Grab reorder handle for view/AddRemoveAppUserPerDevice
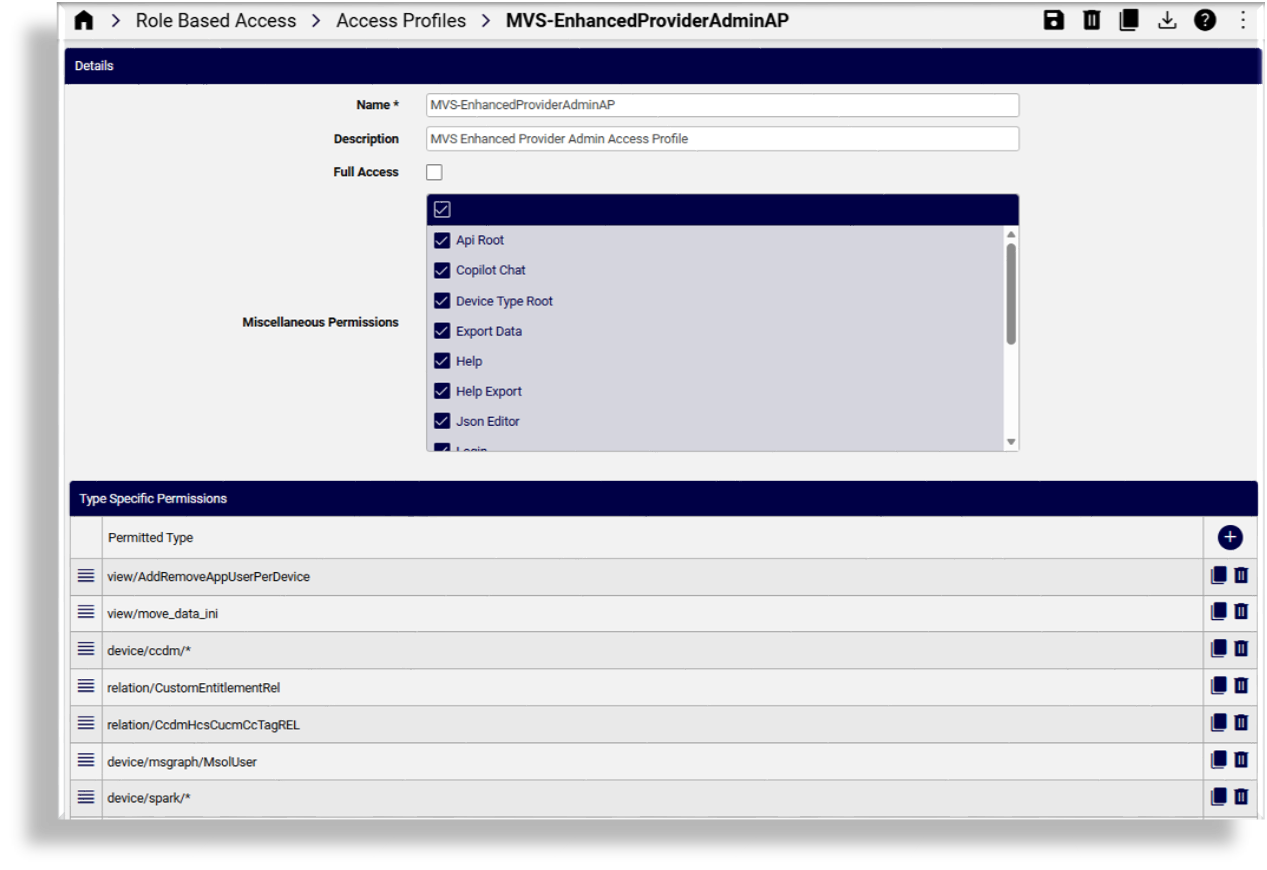1267x870 pixels. click(x=86, y=575)
